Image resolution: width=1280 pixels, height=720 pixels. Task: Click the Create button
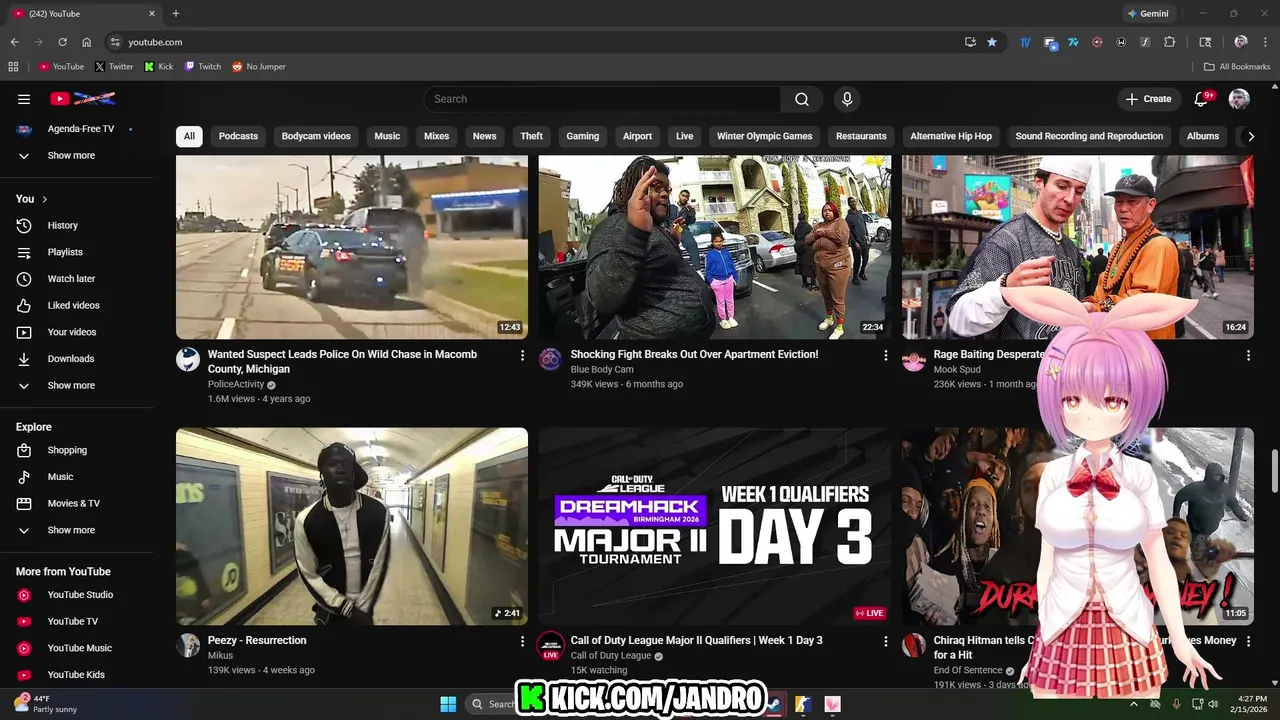1148,99
